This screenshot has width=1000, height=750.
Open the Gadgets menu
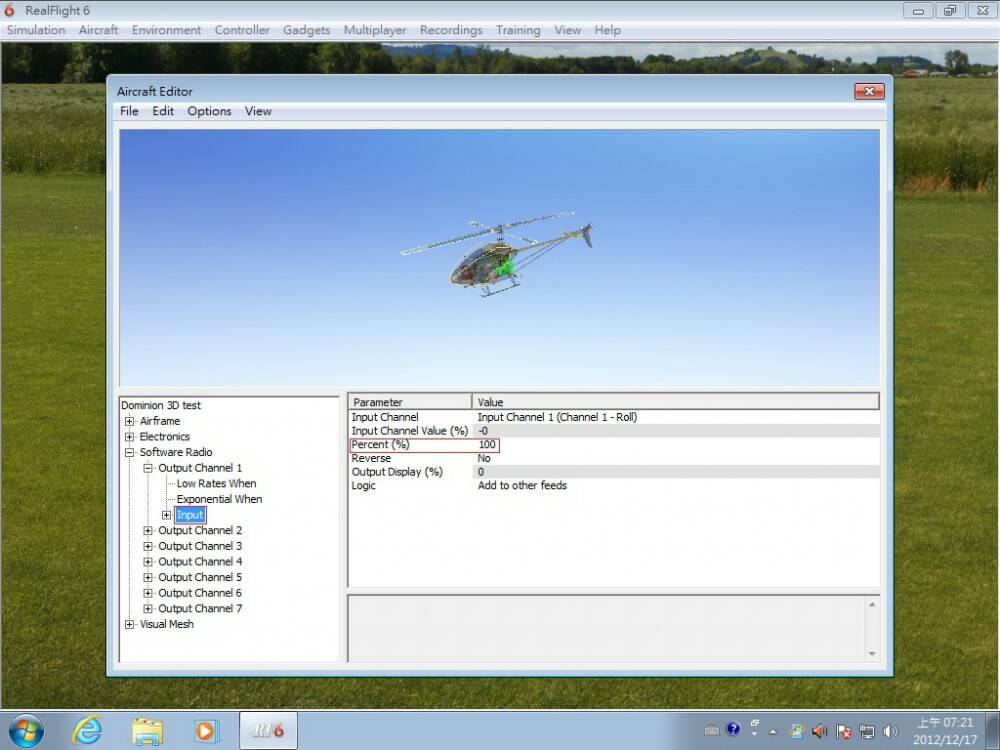coord(306,30)
